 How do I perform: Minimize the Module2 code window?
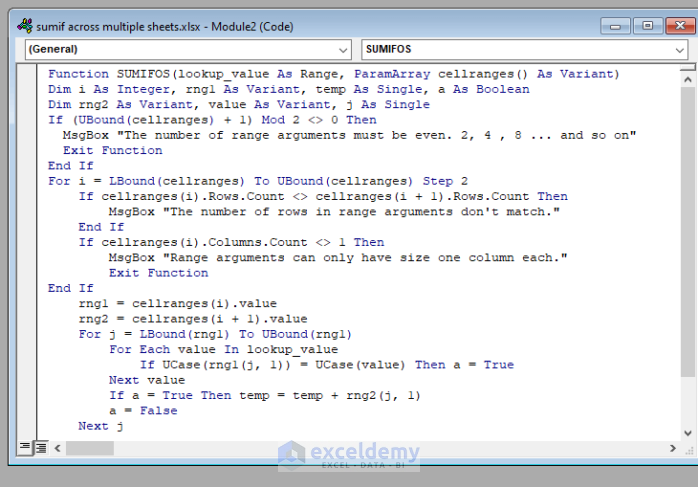[x=615, y=26]
